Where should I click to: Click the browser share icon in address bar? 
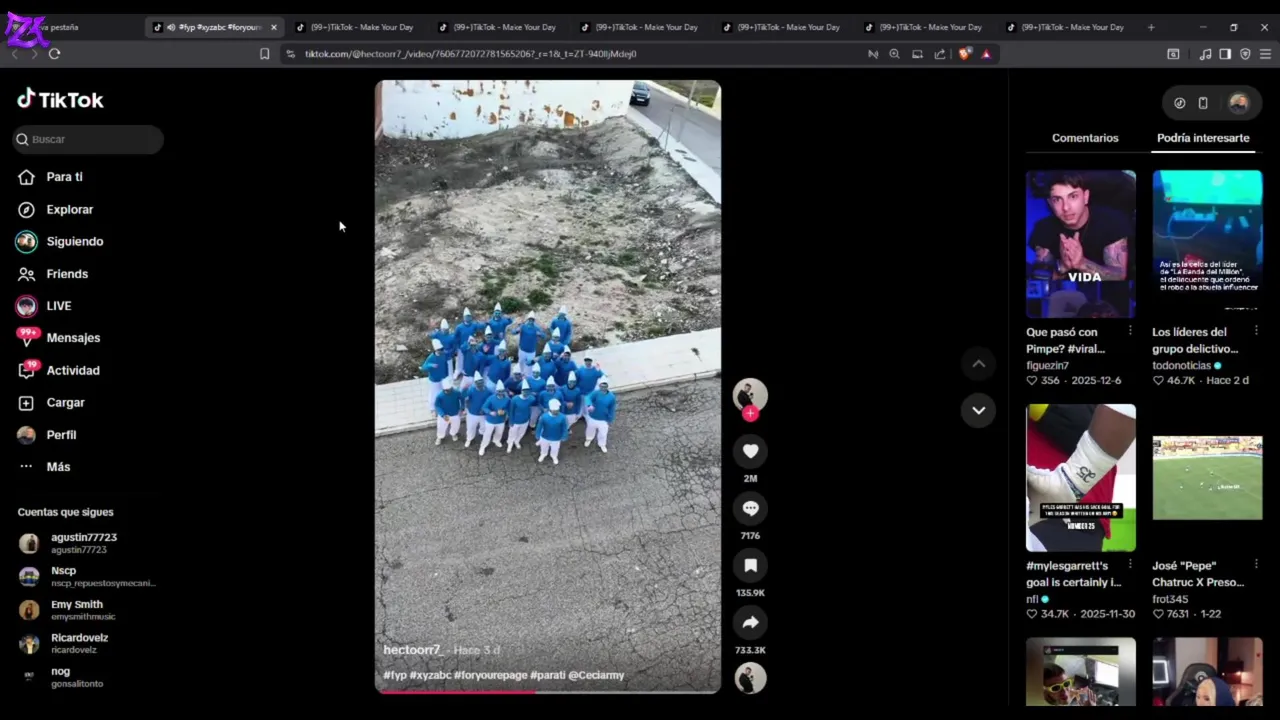point(940,54)
